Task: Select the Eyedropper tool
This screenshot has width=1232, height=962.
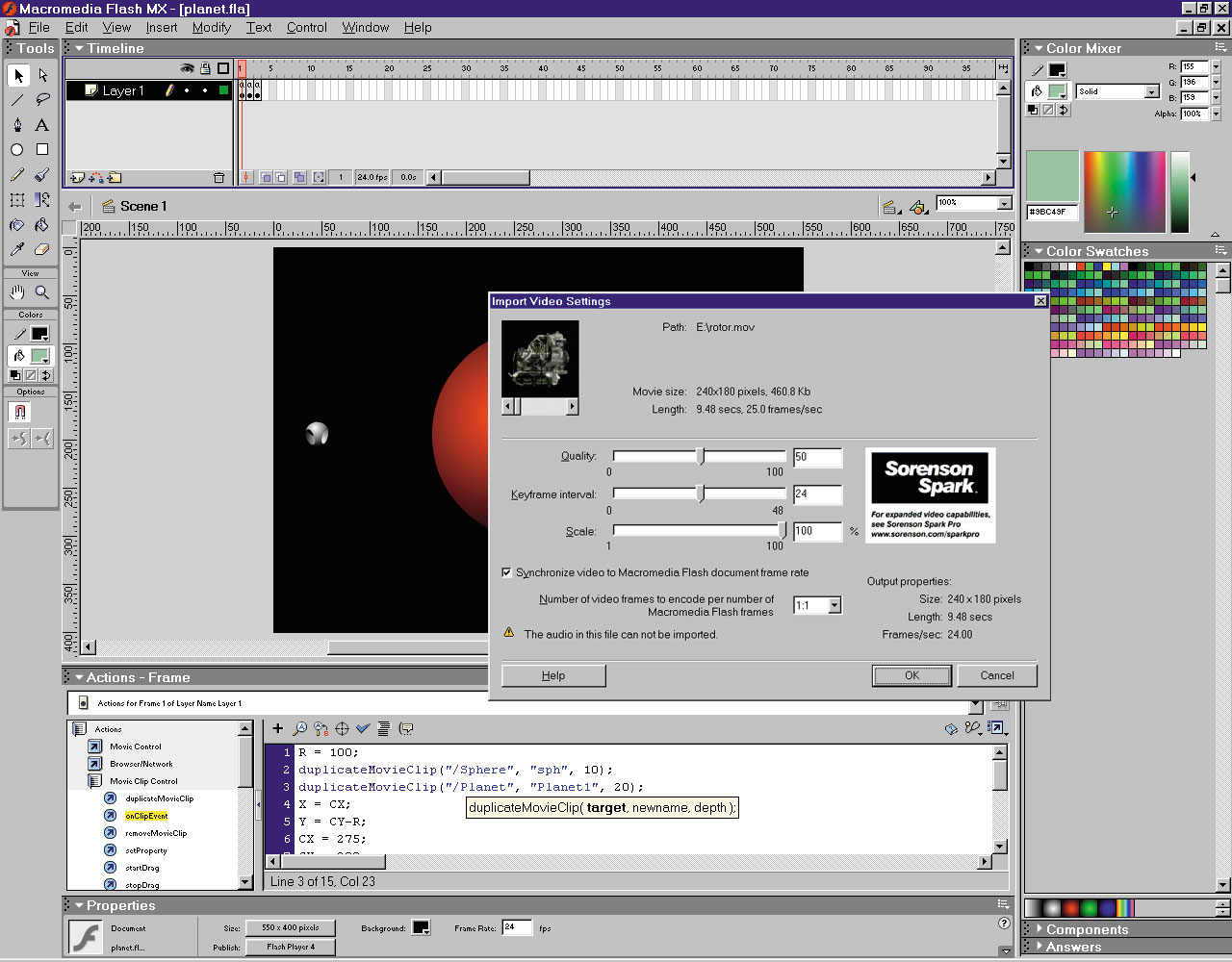Action: coord(17,249)
